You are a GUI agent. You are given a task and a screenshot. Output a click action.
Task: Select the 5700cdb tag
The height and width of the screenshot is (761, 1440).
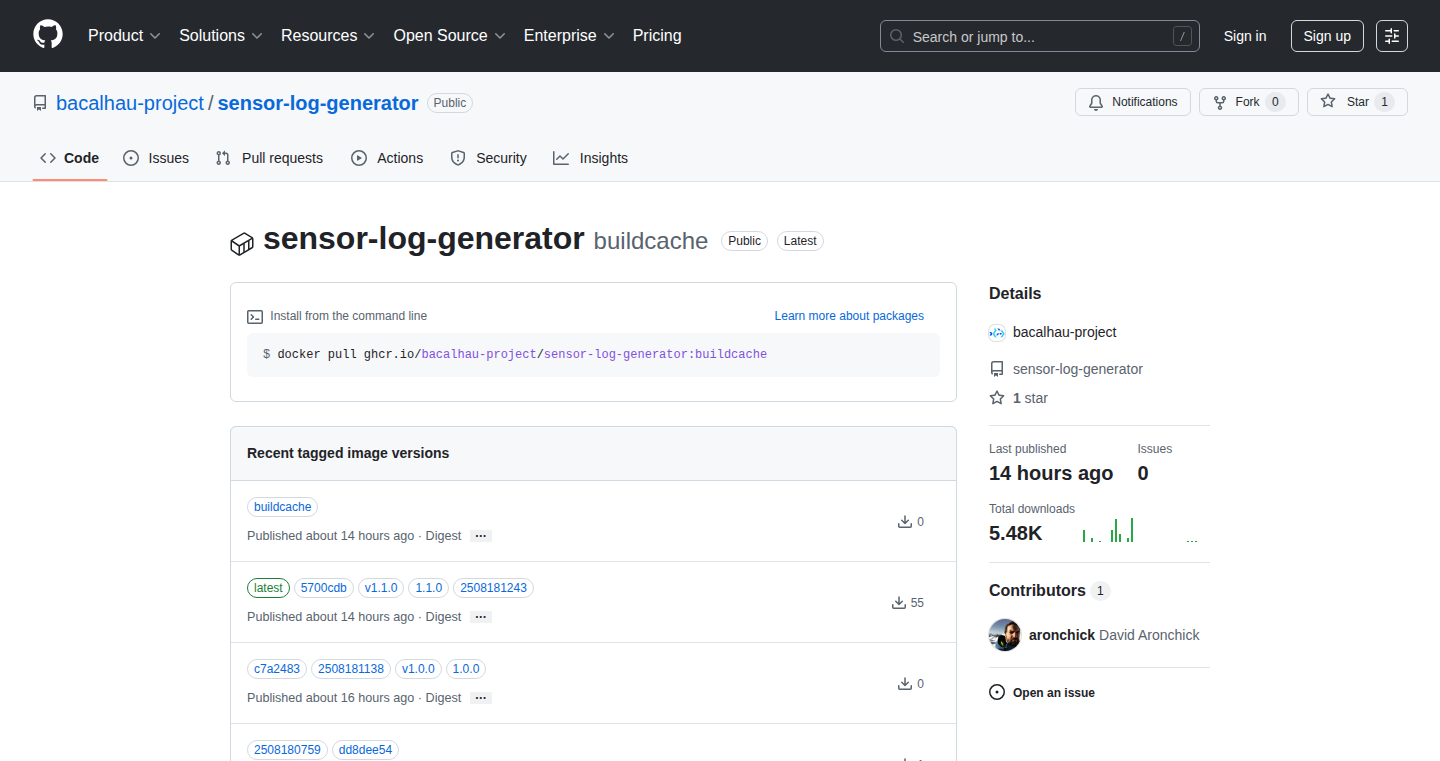[x=324, y=588]
